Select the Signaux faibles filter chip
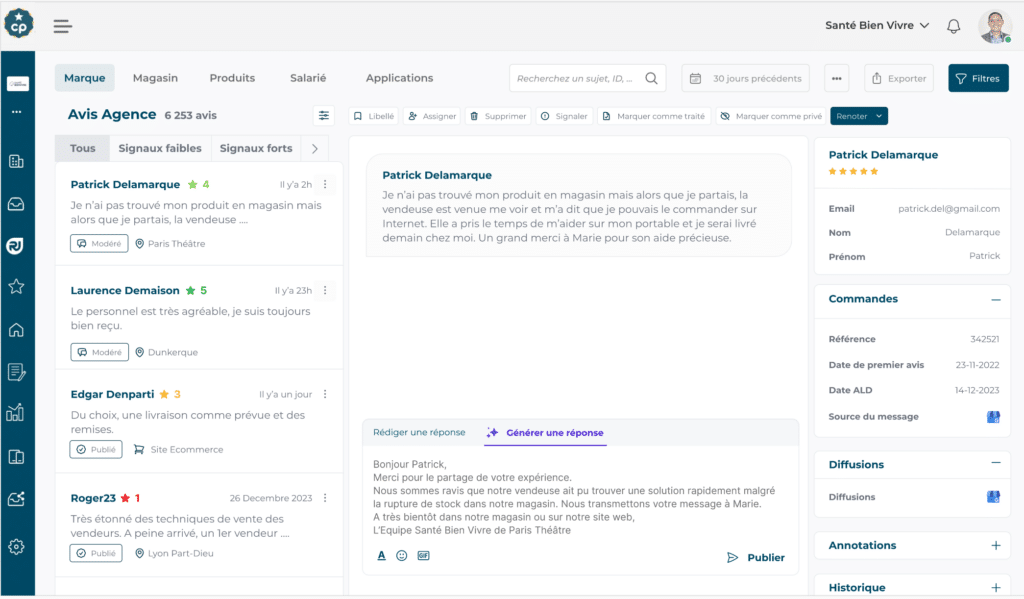This screenshot has height=599, width=1024. pyautogui.click(x=159, y=148)
